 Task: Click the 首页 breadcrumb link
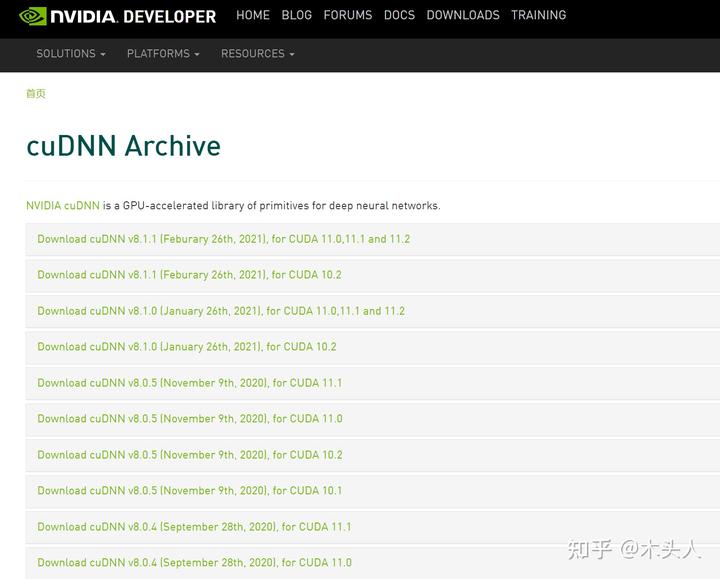click(x=35, y=94)
